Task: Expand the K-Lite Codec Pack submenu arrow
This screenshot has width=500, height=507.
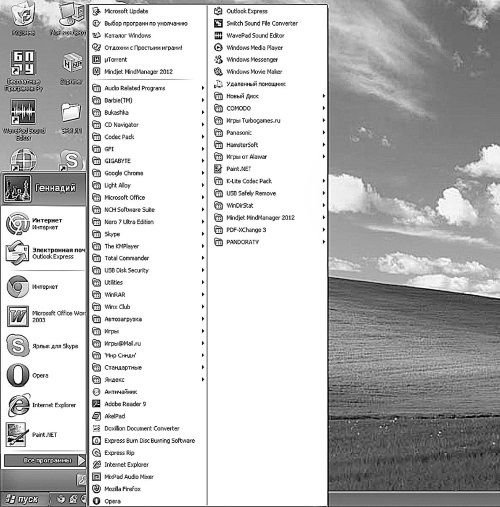Action: point(324,181)
